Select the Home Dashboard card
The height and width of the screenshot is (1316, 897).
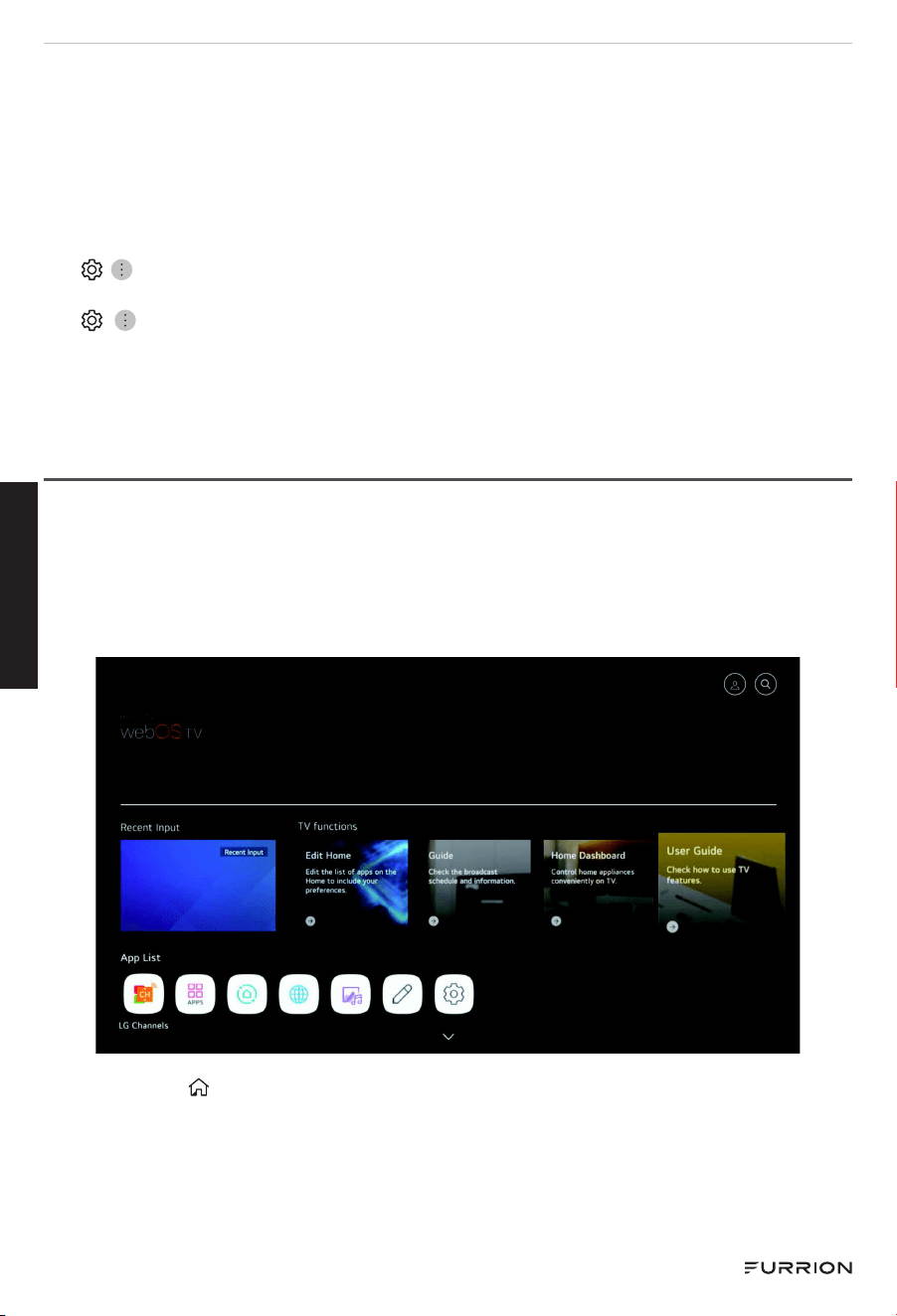pyautogui.click(x=599, y=886)
